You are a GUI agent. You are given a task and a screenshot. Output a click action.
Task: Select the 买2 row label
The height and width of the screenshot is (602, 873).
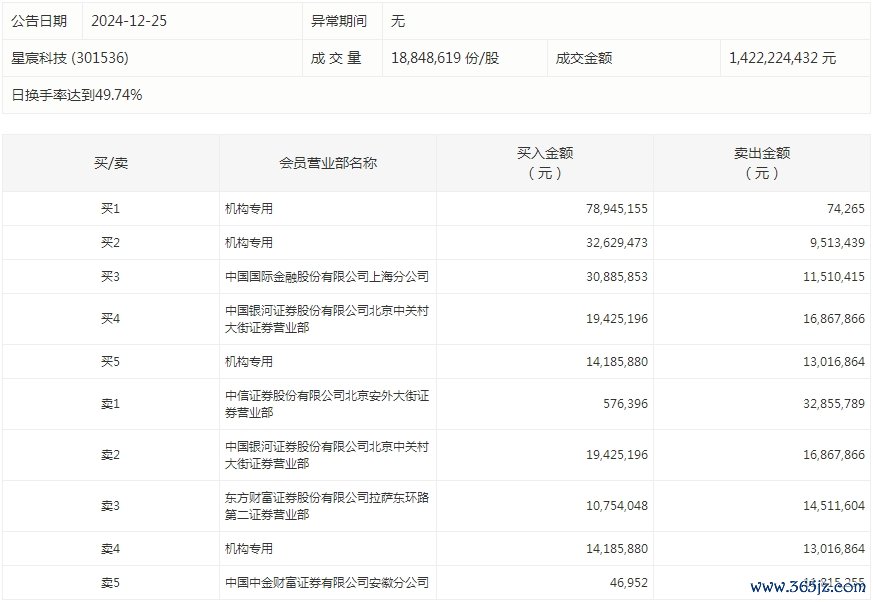[110, 243]
